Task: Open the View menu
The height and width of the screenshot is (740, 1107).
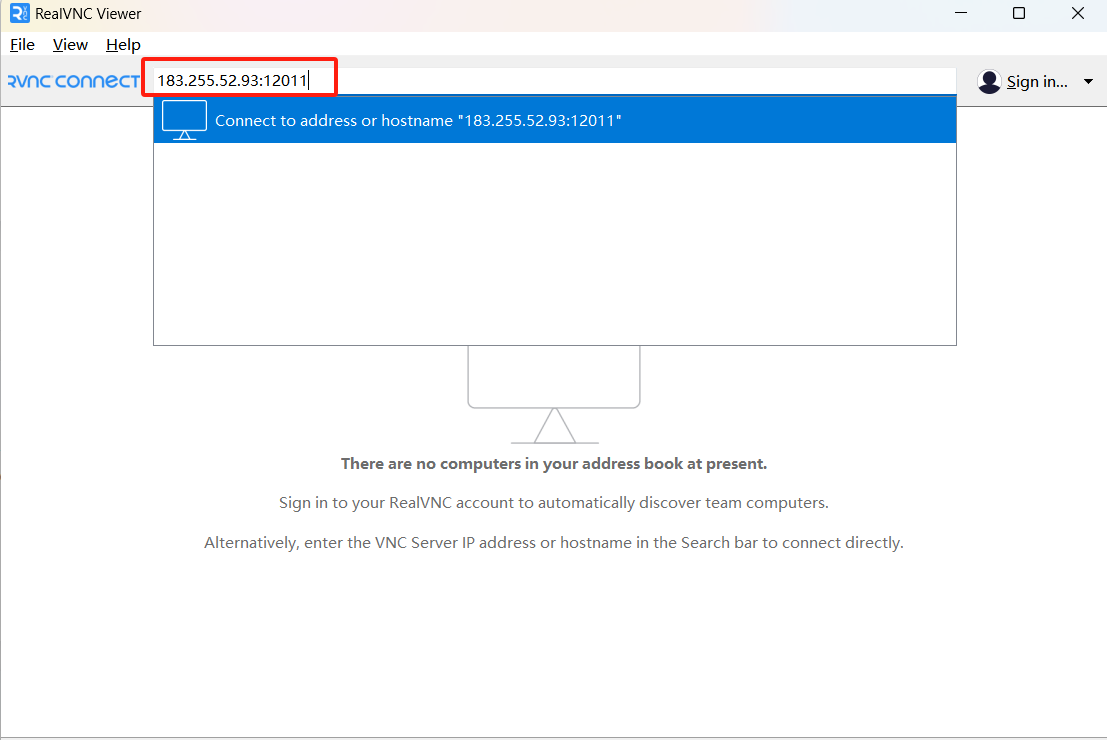Action: click(x=70, y=44)
